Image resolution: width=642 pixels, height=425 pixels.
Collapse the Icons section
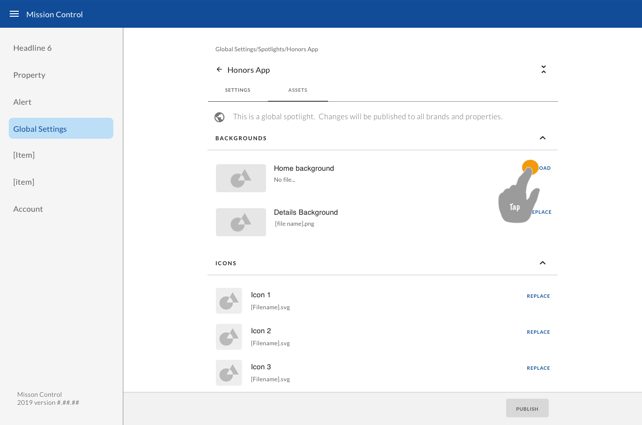click(543, 263)
